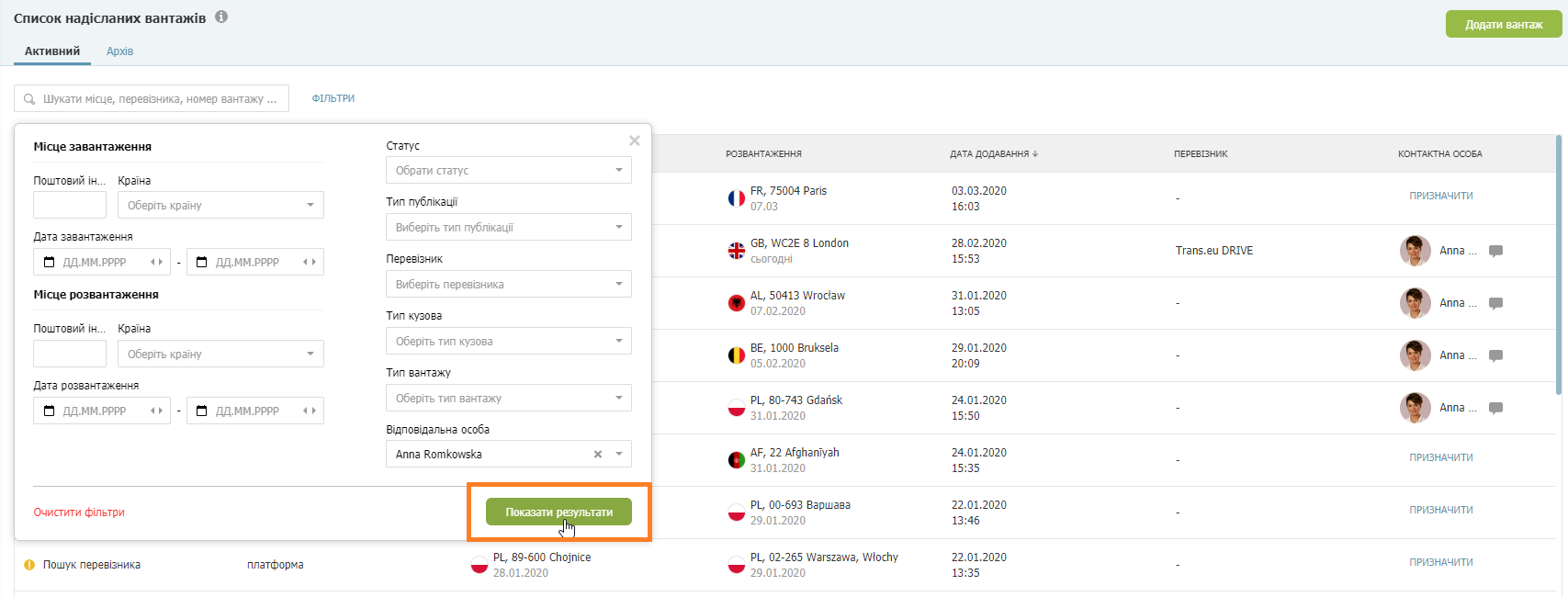Image resolution: width=1568 pixels, height=597 pixels.
Task: Close the filters panel with X
Action: [x=635, y=141]
